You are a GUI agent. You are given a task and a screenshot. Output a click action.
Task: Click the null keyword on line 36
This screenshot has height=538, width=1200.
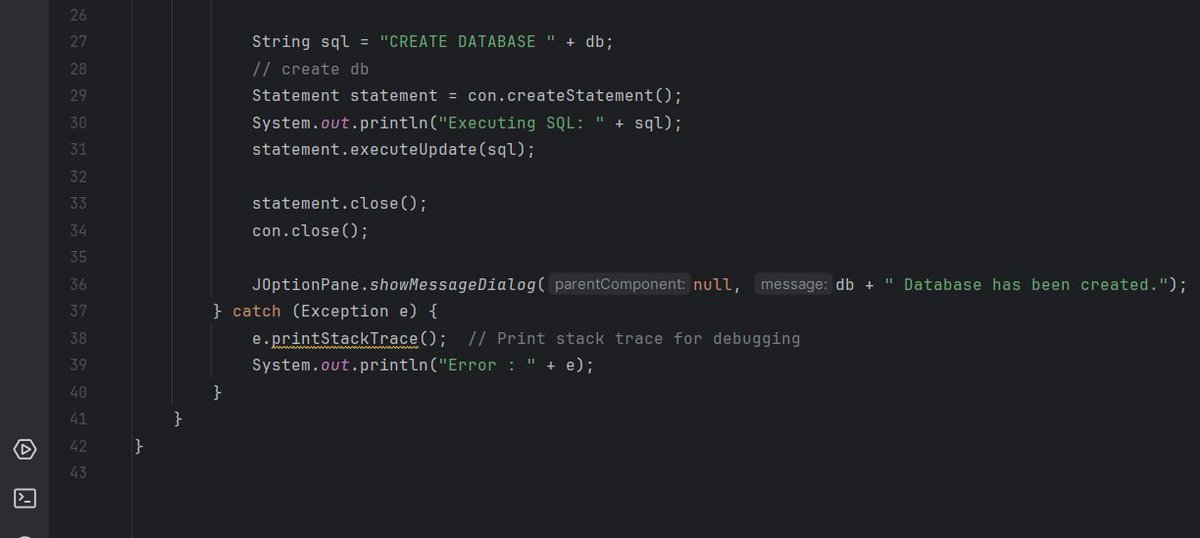712,285
